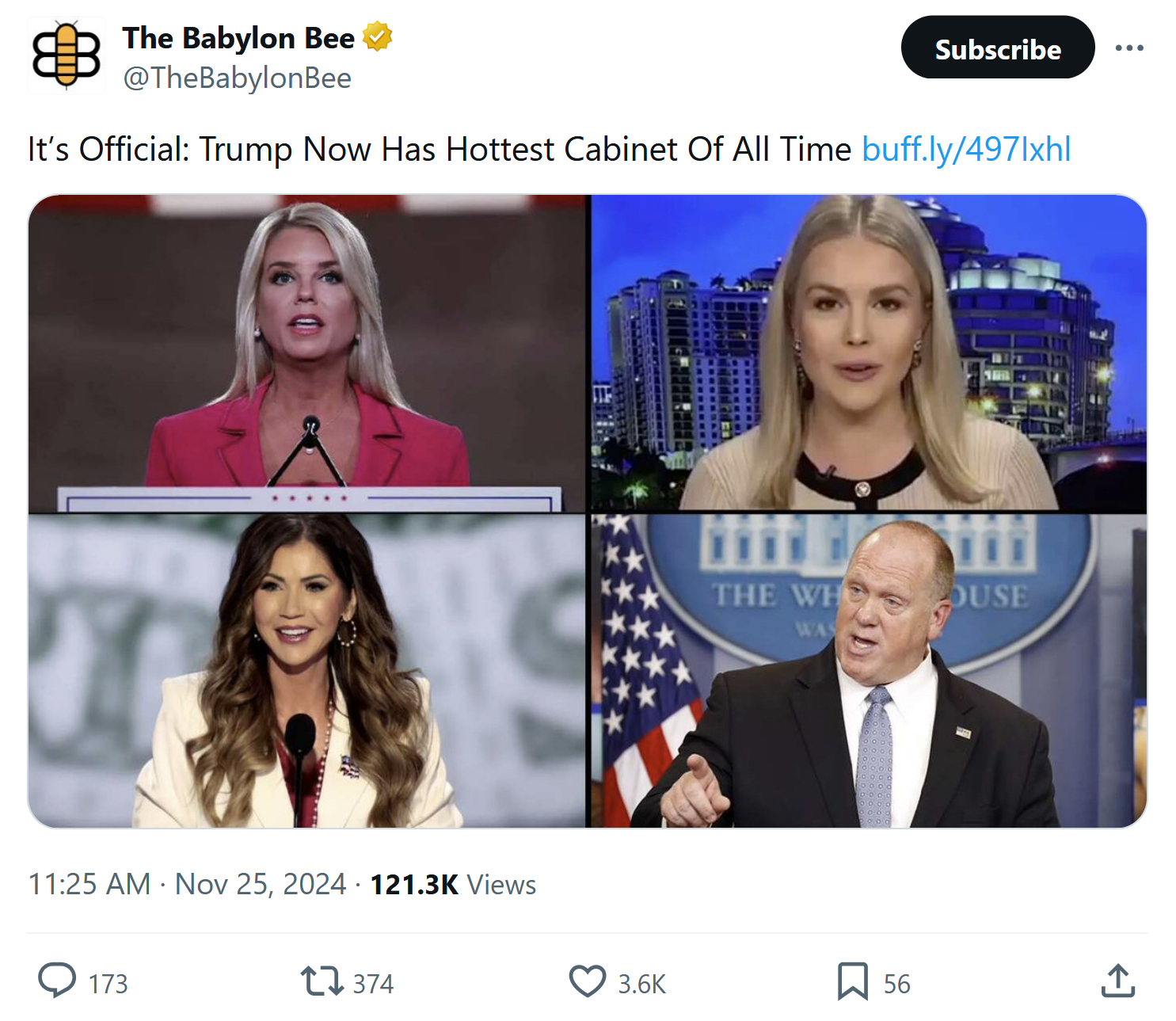Repost this tweet using the retweet icon
This screenshot has height=1021, width=1176.
322,980
